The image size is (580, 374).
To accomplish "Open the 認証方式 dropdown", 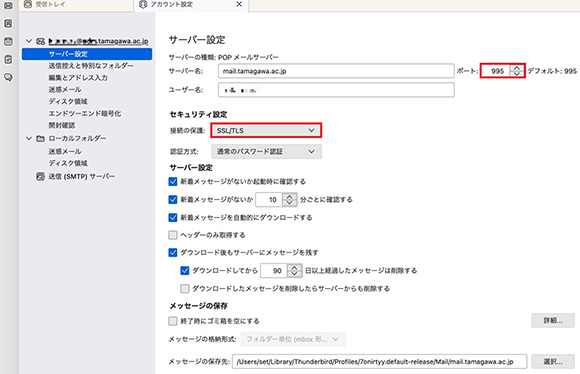I will tap(266, 152).
